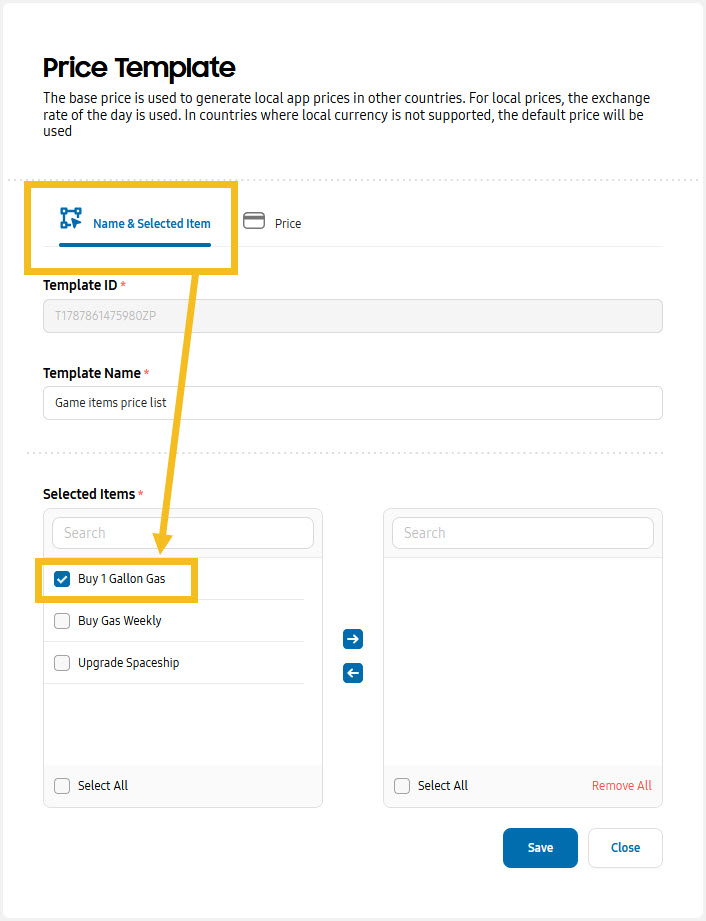Focus the Template Name input field

coord(353,403)
